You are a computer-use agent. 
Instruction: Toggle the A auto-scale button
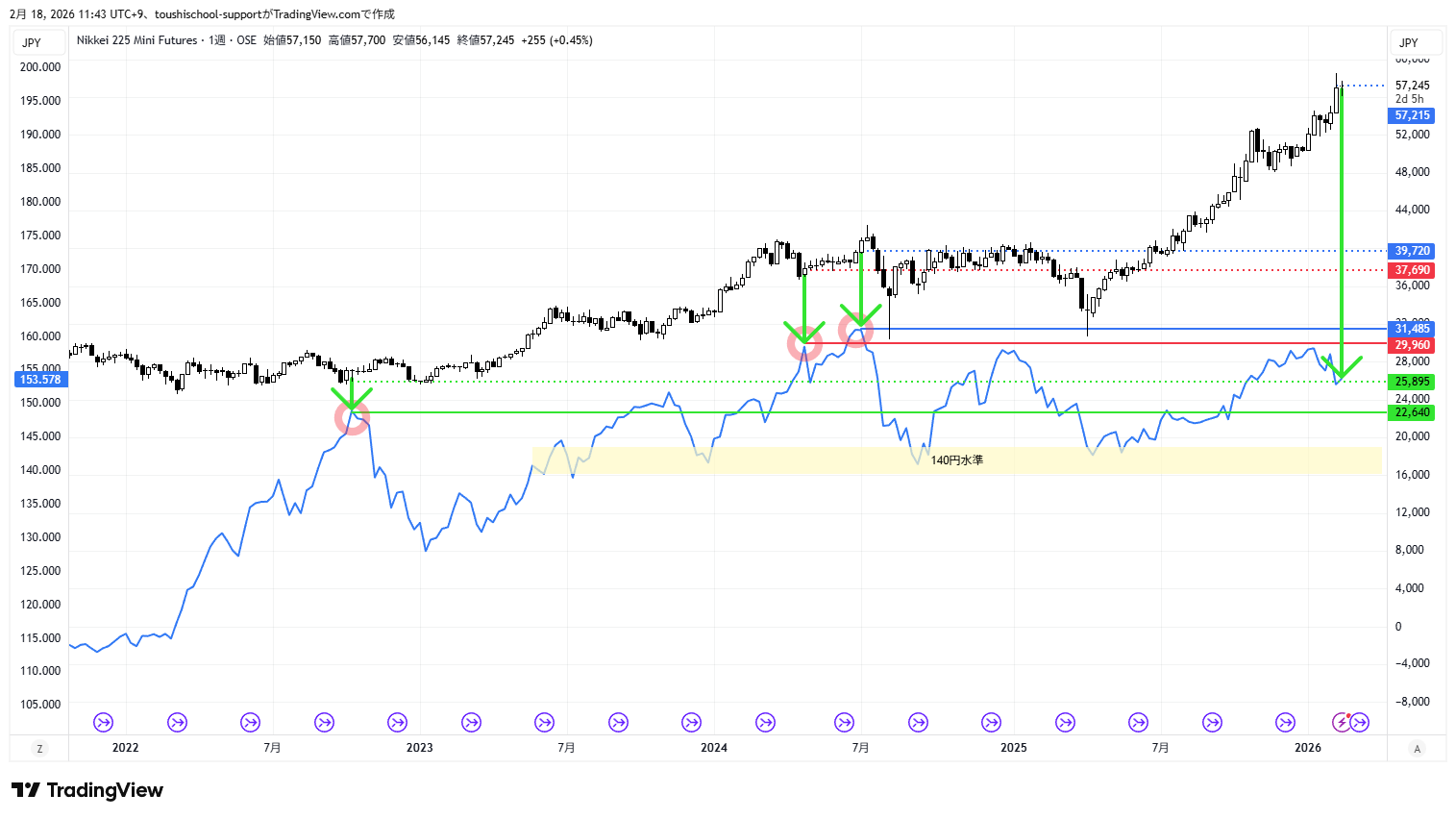pyautogui.click(x=1417, y=748)
